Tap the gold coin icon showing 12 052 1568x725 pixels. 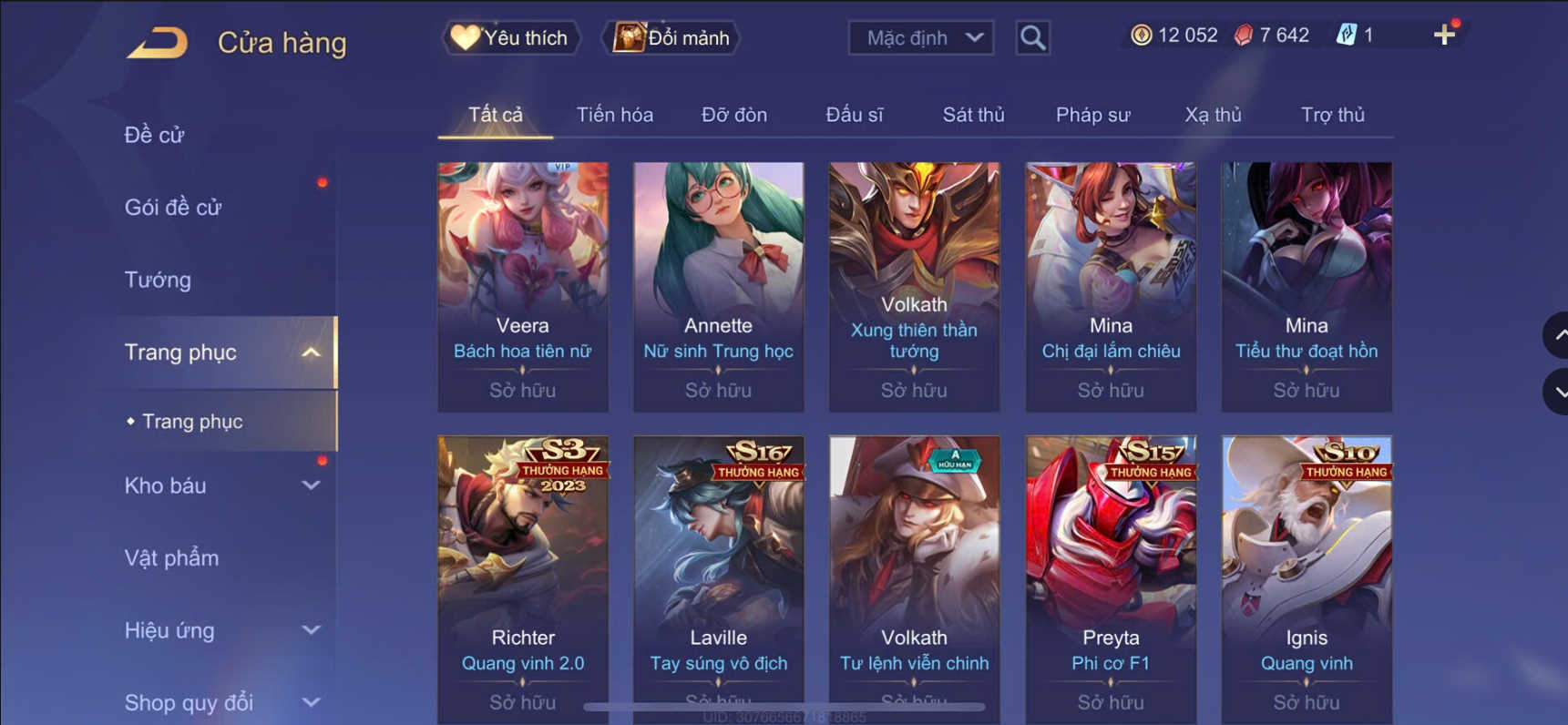1141,36
